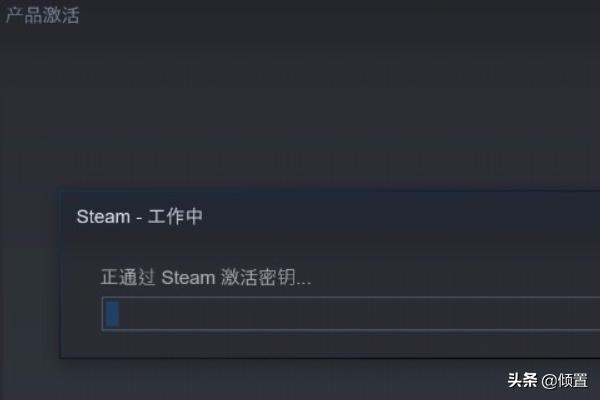Click the top border of the progress bar
Image resolution: width=600 pixels, height=400 pixels.
351,297
